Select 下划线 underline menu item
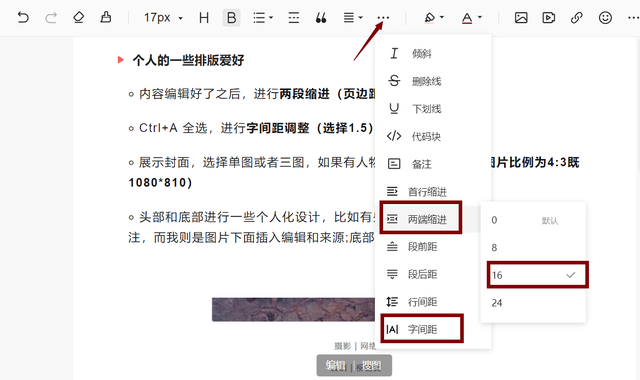The width and height of the screenshot is (640, 380). 433,109
